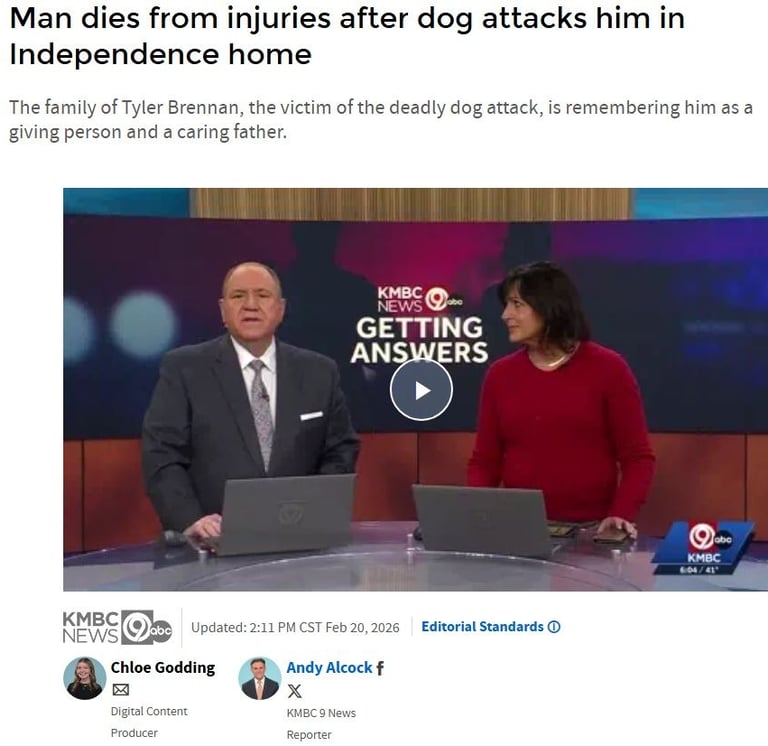Click the KMBC 9 News Reporter title text
Screen dimensions: 768x746
pyautogui.click(x=321, y=724)
